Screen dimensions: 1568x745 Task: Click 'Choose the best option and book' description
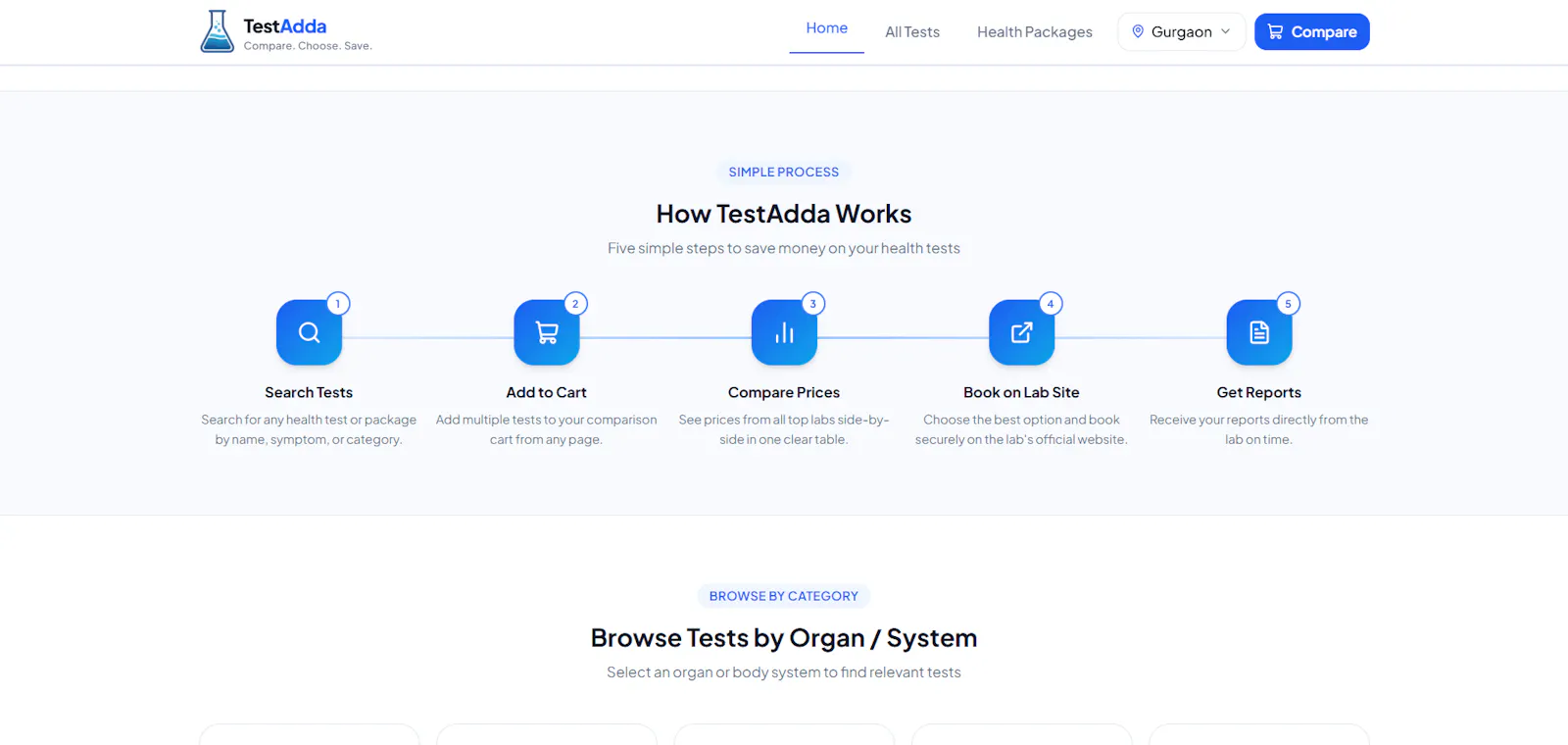click(1021, 429)
